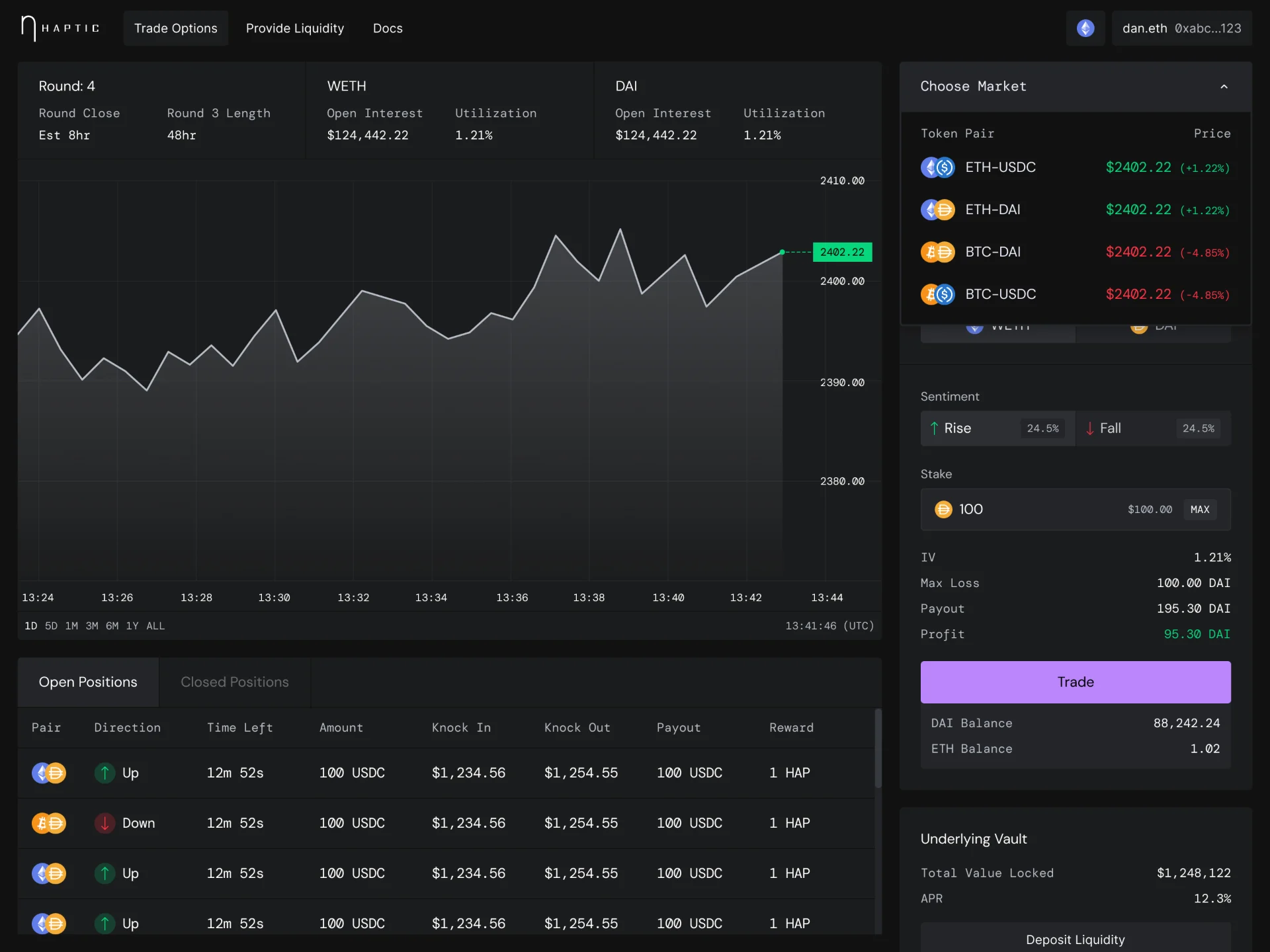
Task: Click the pair icon of first open position
Action: pos(49,773)
